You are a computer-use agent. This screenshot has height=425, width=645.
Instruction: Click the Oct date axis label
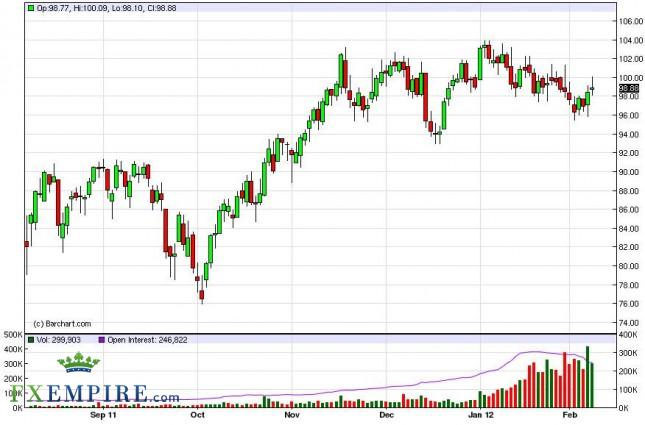point(197,415)
